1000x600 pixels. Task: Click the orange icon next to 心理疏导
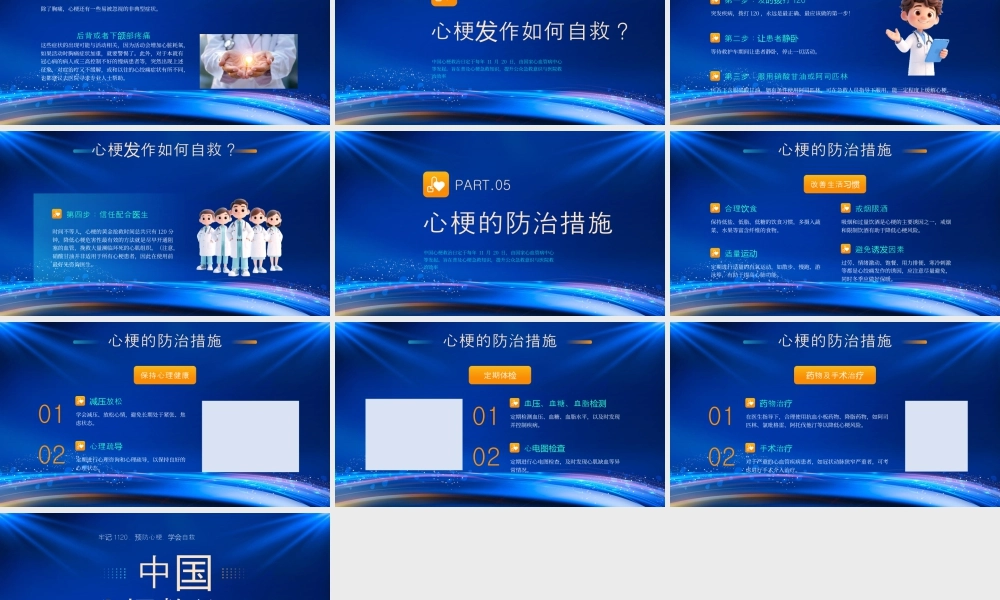[x=80, y=446]
